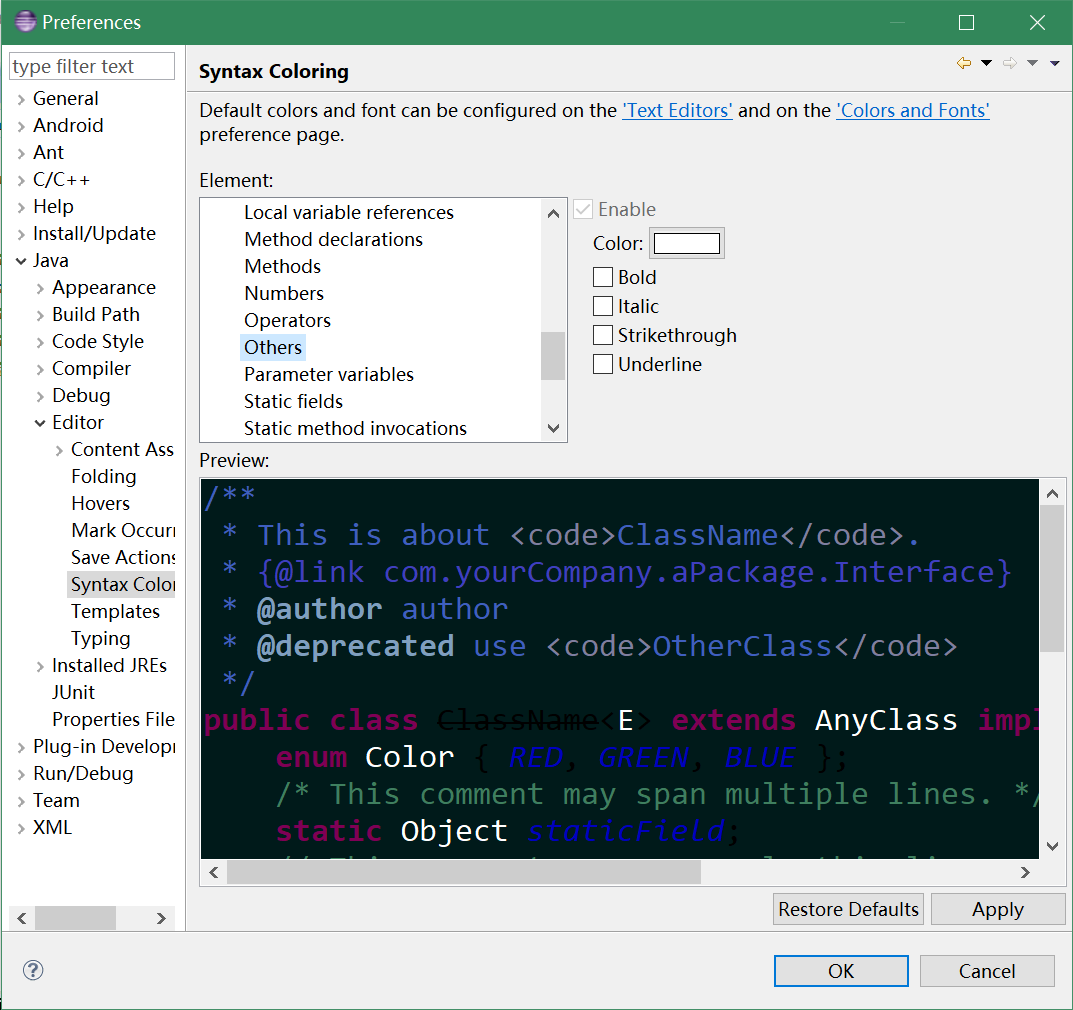Image resolution: width=1073 pixels, height=1010 pixels.
Task: Open the help question mark icon
Action: (x=33, y=970)
